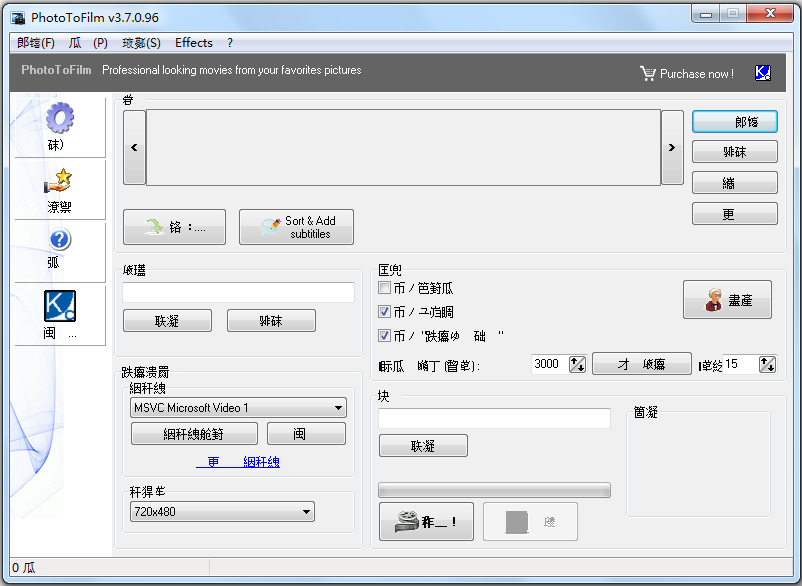This screenshot has height=586, width=802.
Task: Open the MSVC Microsoft Video 1 codec dropdown
Action: tap(238, 408)
